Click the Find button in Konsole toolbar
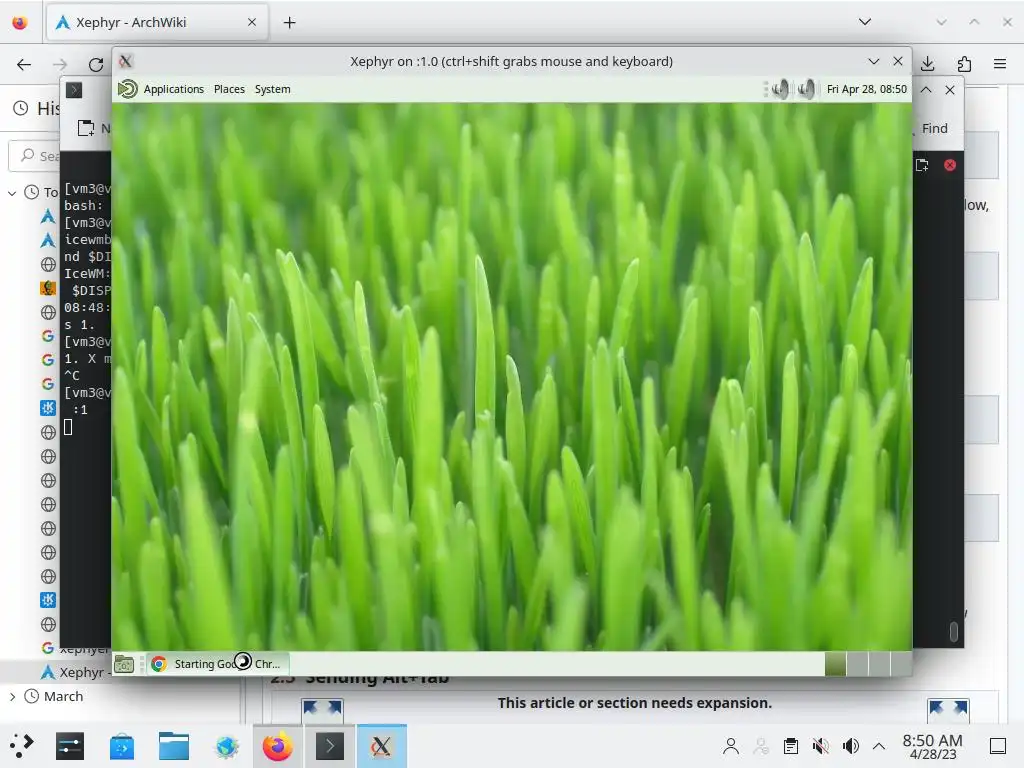Screen dimensions: 1024x768 [934, 129]
